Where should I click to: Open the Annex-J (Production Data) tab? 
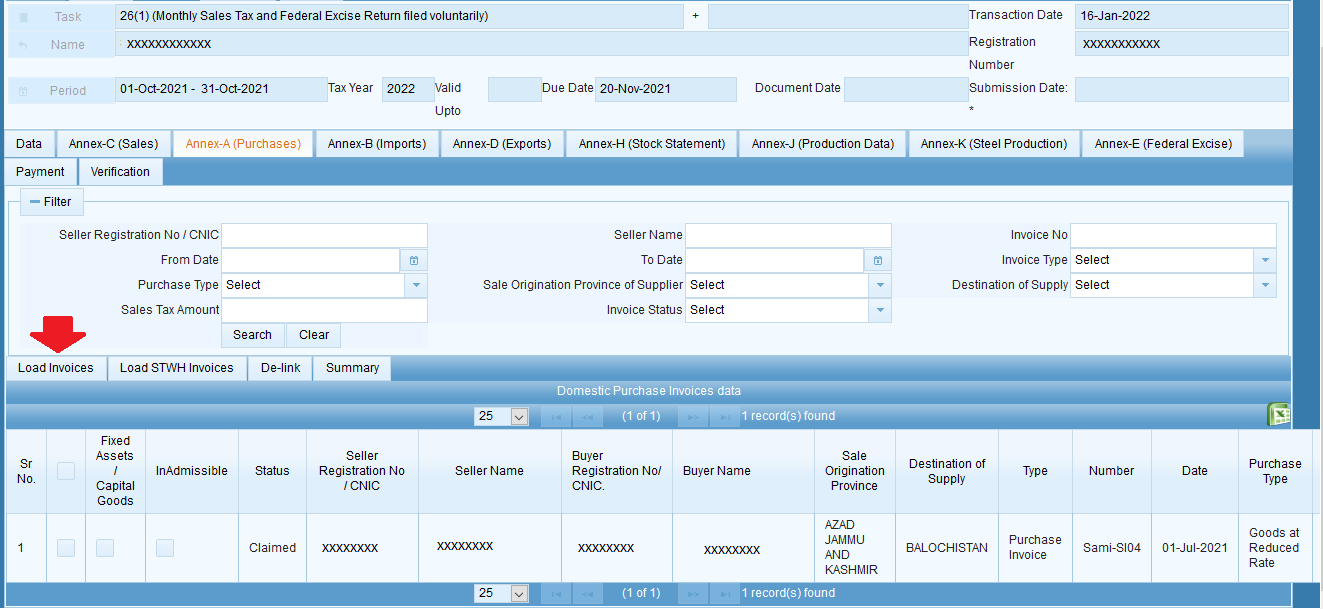click(823, 144)
